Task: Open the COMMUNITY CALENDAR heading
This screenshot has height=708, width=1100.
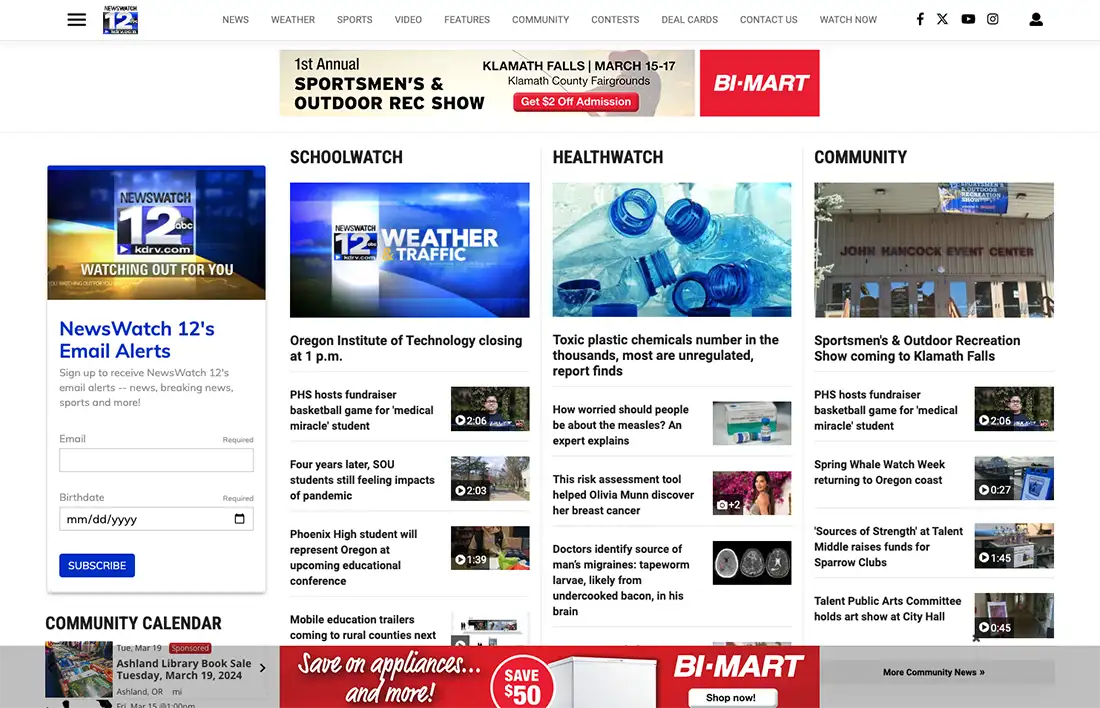Action: [133, 623]
